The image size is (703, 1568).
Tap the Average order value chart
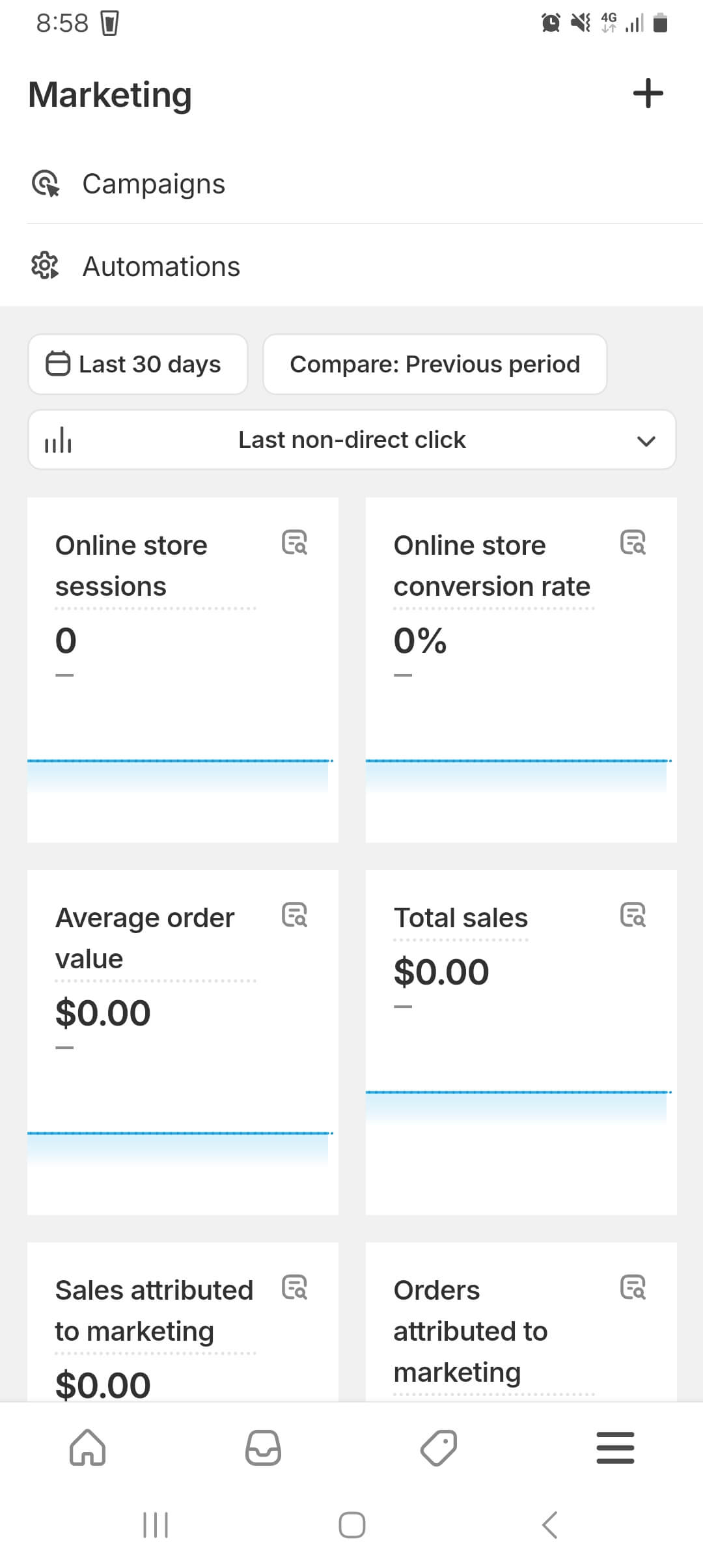179,1146
